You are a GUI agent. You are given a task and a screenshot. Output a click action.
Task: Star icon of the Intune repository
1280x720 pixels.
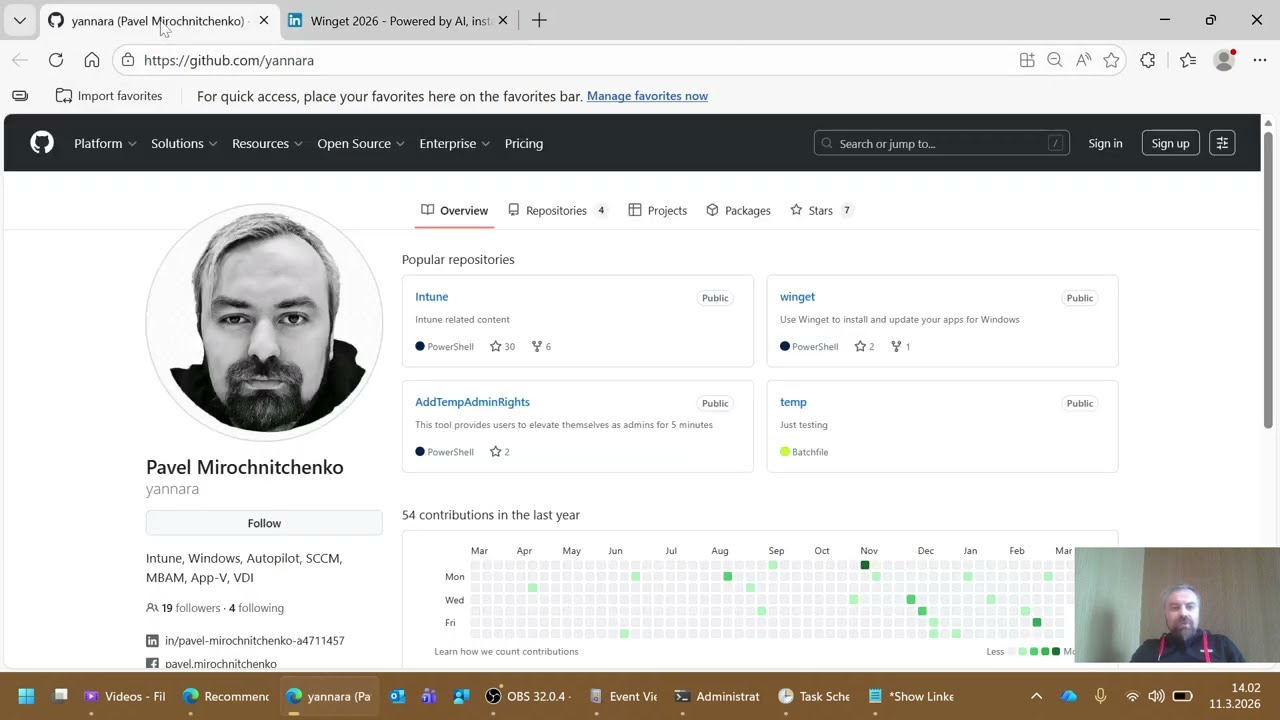point(495,346)
